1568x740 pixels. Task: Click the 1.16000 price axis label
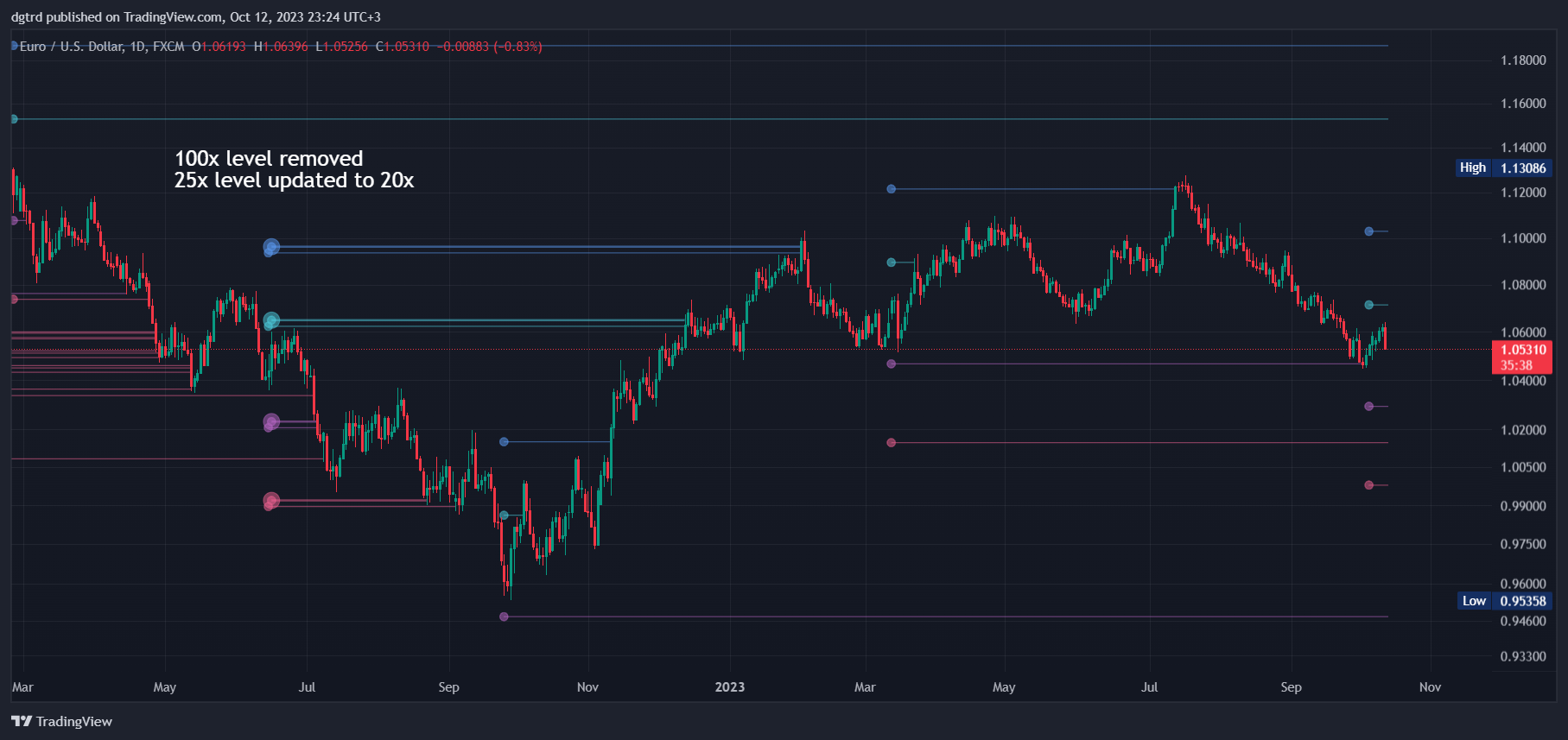point(1523,104)
